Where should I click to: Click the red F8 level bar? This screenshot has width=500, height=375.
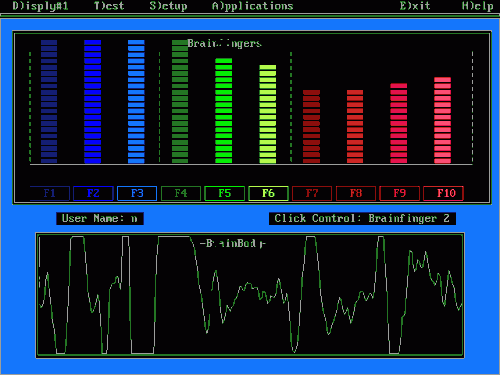(355, 126)
